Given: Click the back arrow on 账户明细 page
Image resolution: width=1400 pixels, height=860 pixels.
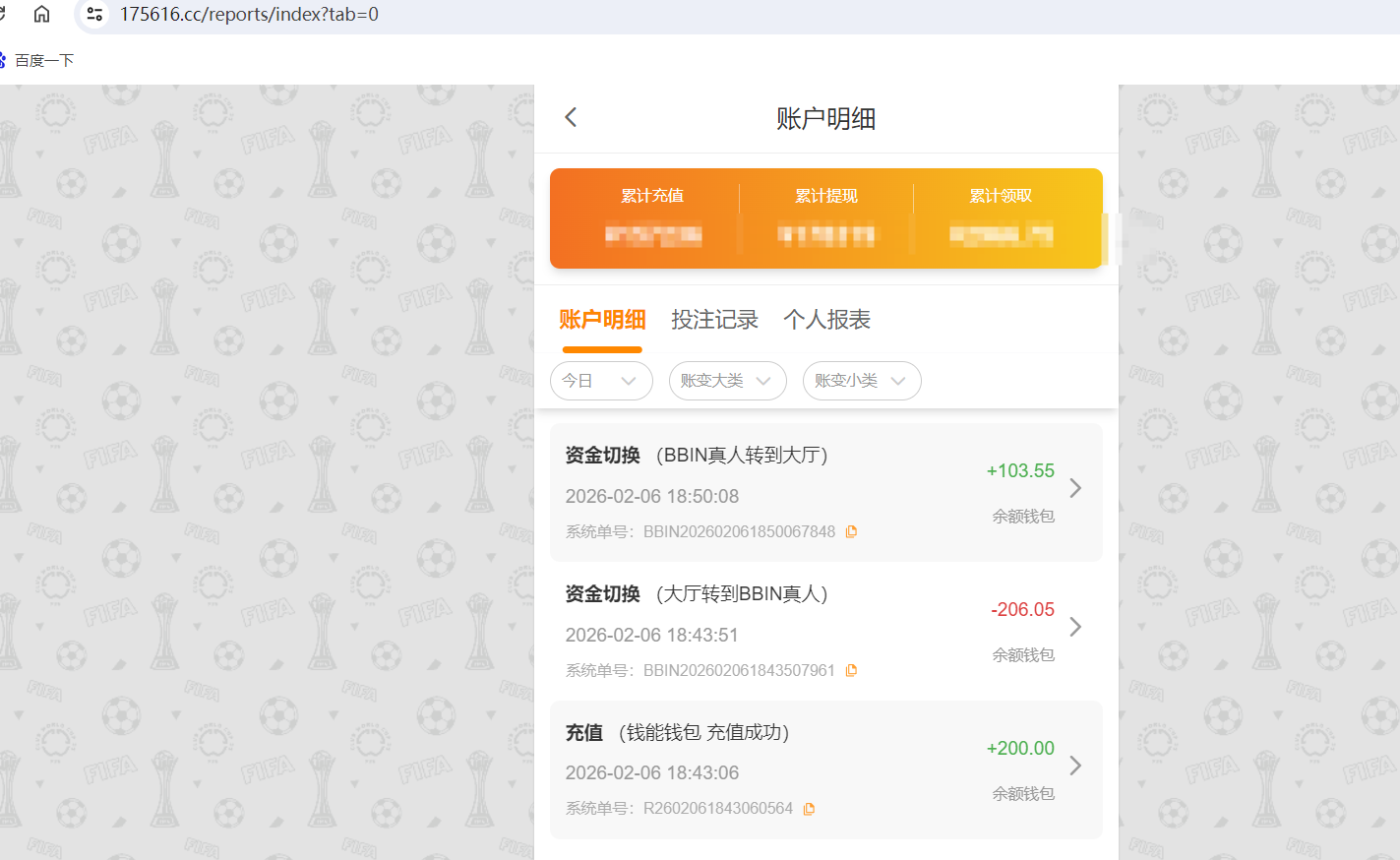Looking at the screenshot, I should (x=570, y=116).
